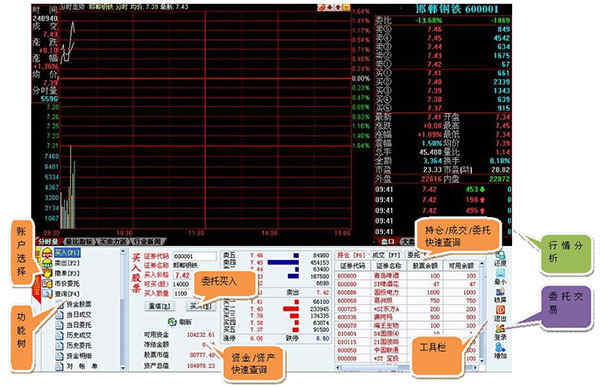The height and width of the screenshot is (387, 600).
Task: Select the 买入[F1] buy icon in tree
Action: [x=47, y=253]
